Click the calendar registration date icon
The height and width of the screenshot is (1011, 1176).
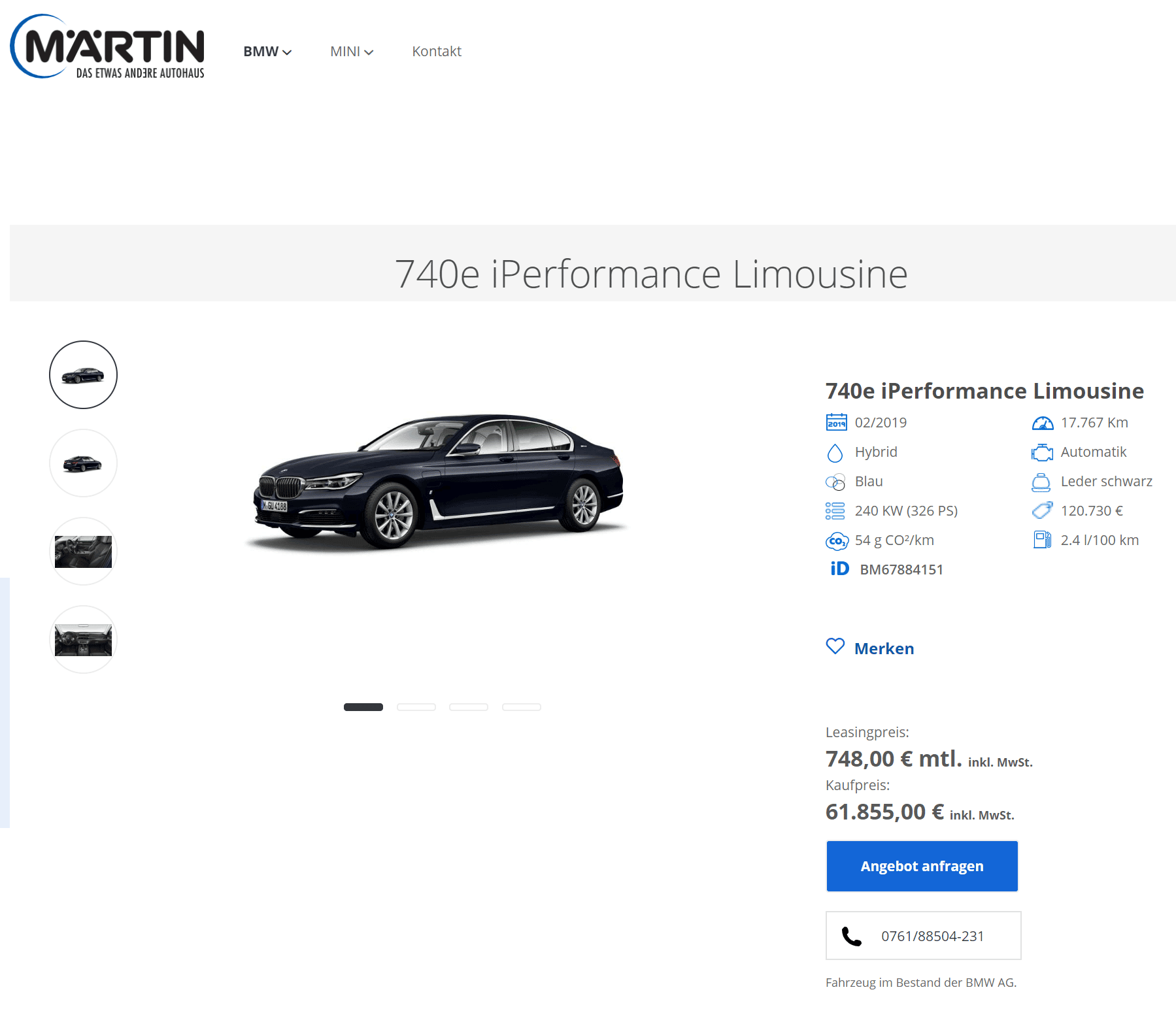pos(836,422)
